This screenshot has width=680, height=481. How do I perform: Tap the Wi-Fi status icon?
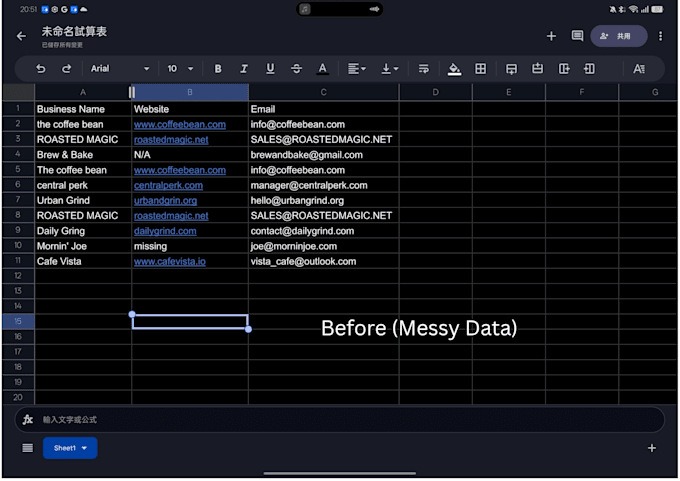(x=634, y=9)
